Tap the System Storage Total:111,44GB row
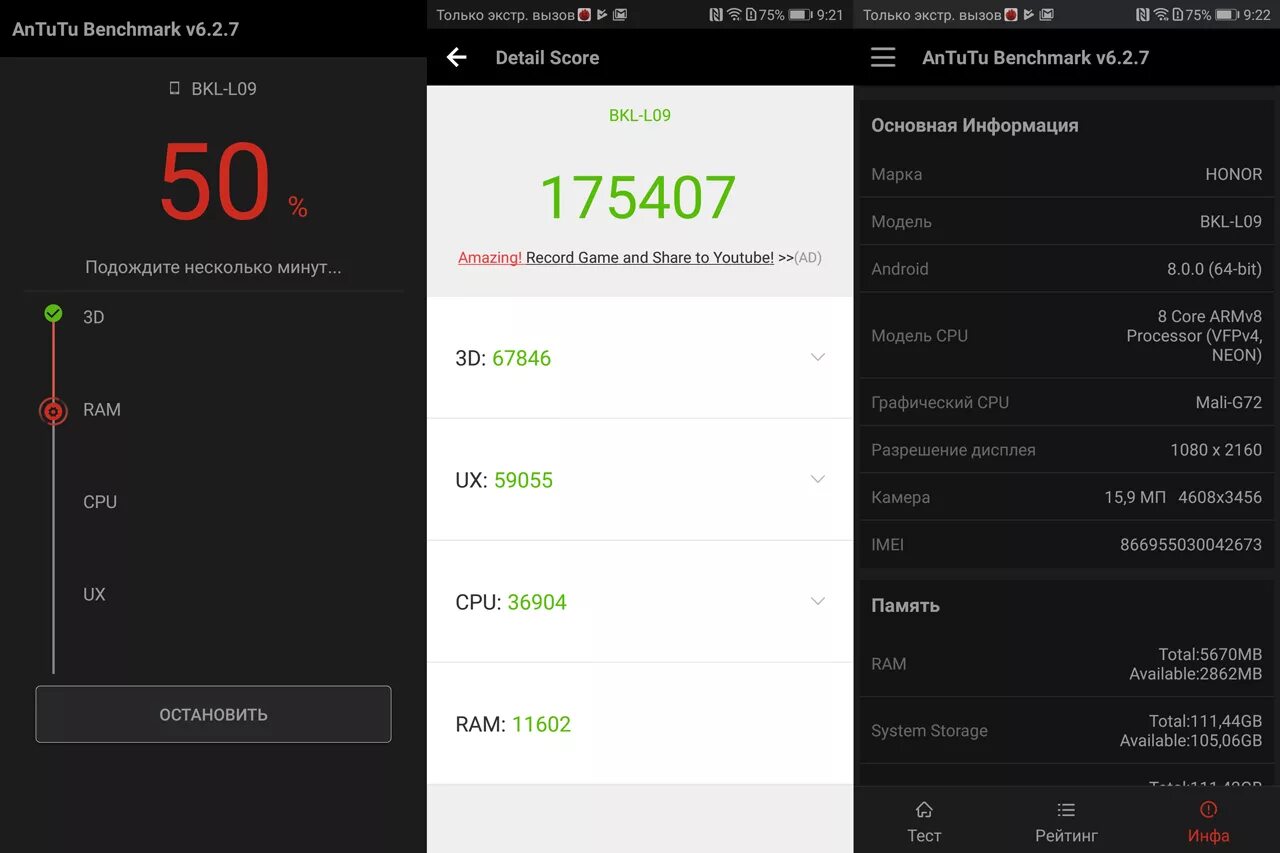1280x853 pixels. [1066, 731]
